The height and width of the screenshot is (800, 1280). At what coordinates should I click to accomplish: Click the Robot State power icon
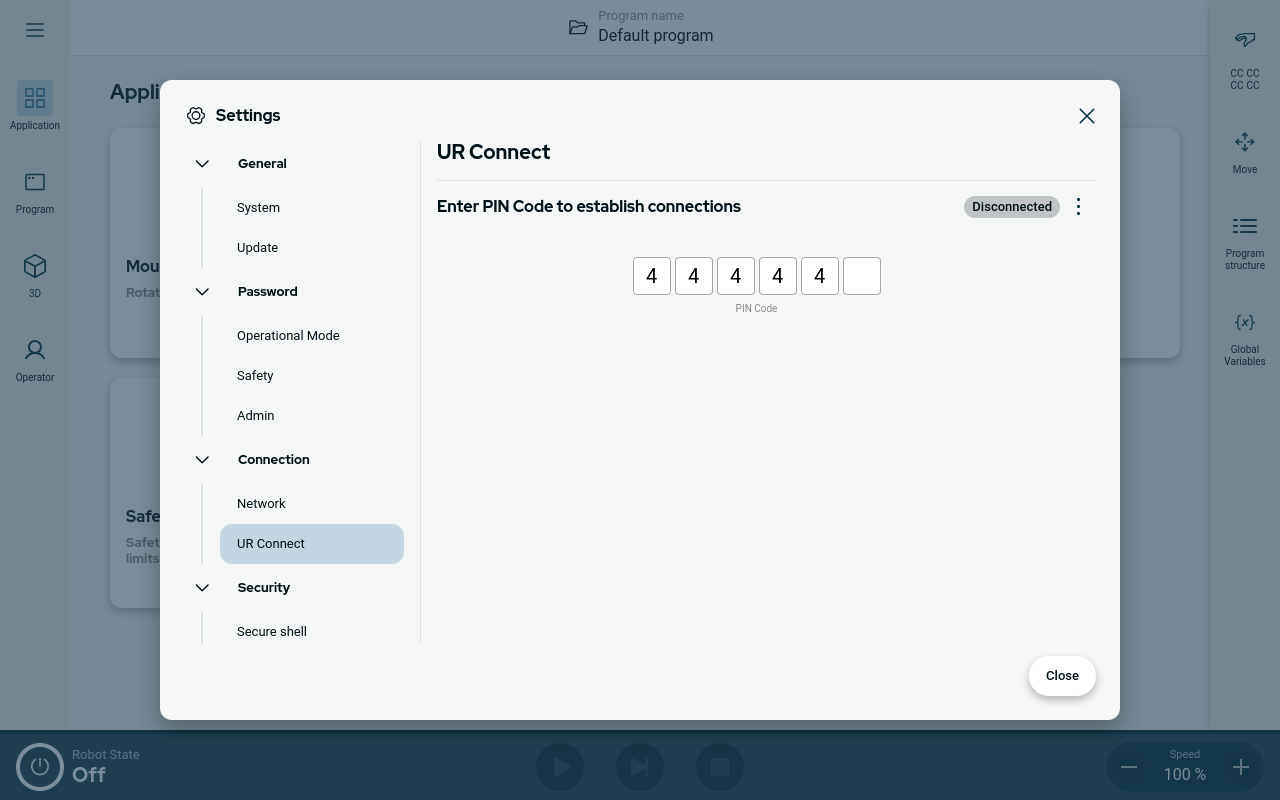pos(39,766)
